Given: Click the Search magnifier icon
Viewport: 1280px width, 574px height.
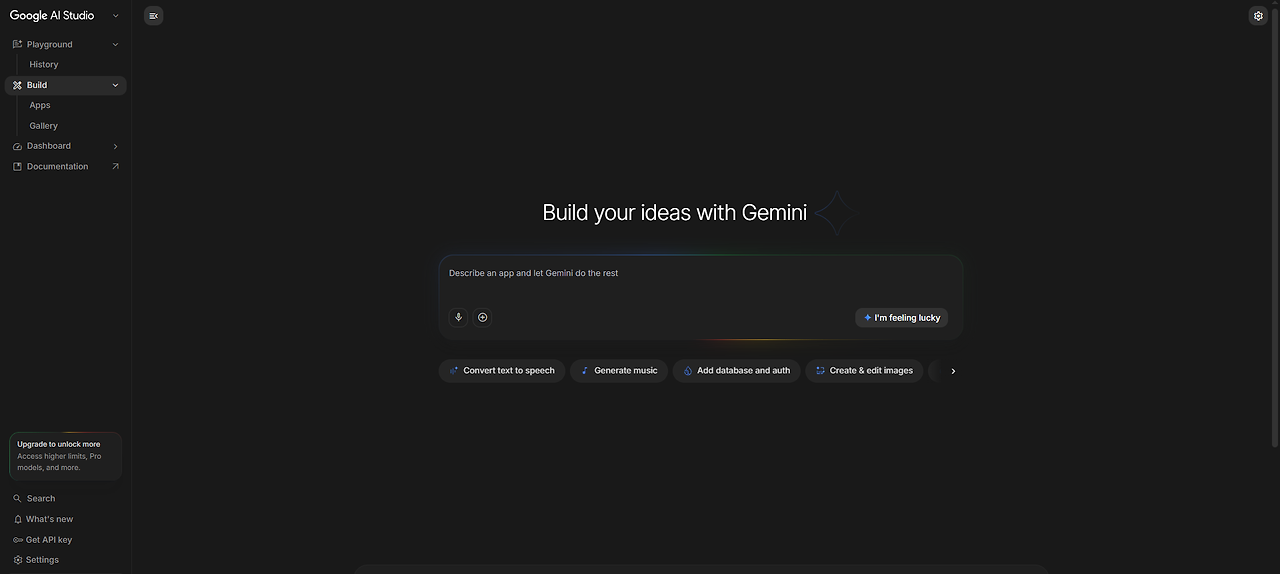Looking at the screenshot, I should pos(17,498).
